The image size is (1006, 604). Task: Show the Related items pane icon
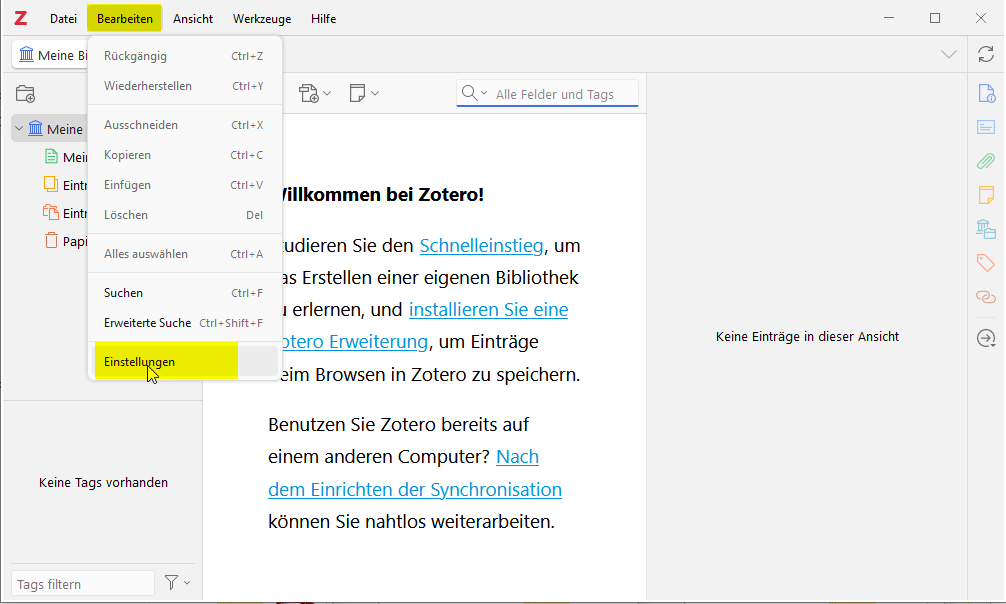click(986, 297)
